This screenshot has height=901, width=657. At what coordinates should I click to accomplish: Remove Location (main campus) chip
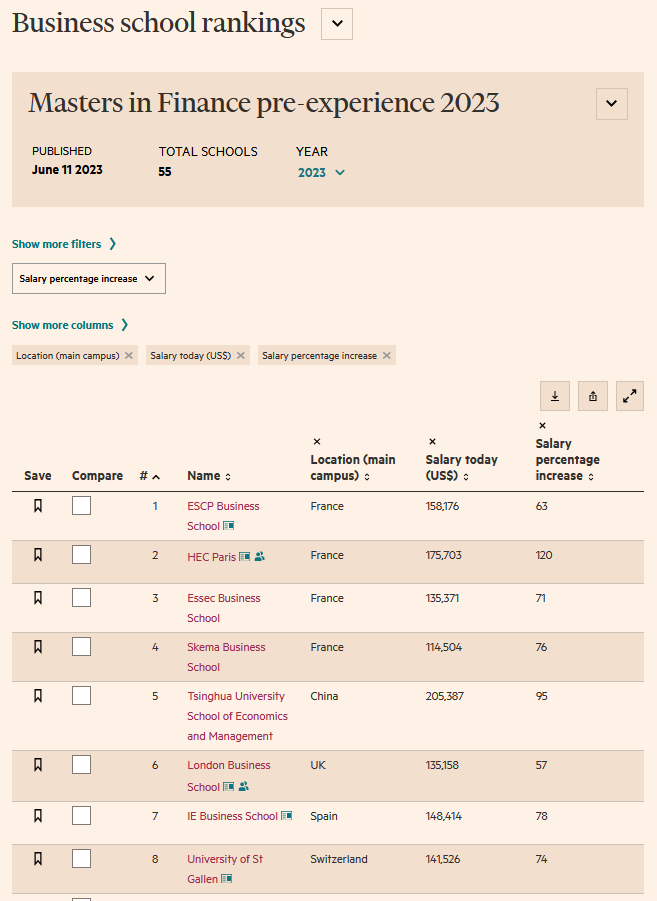click(129, 356)
